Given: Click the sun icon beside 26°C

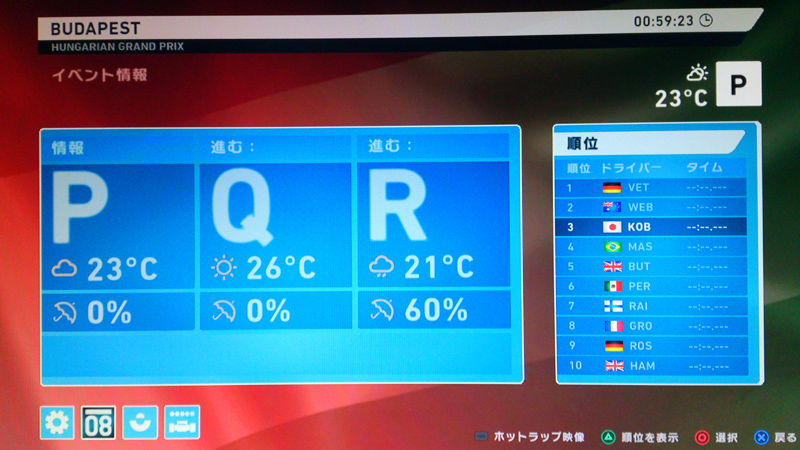Looking at the screenshot, I should 224,267.
